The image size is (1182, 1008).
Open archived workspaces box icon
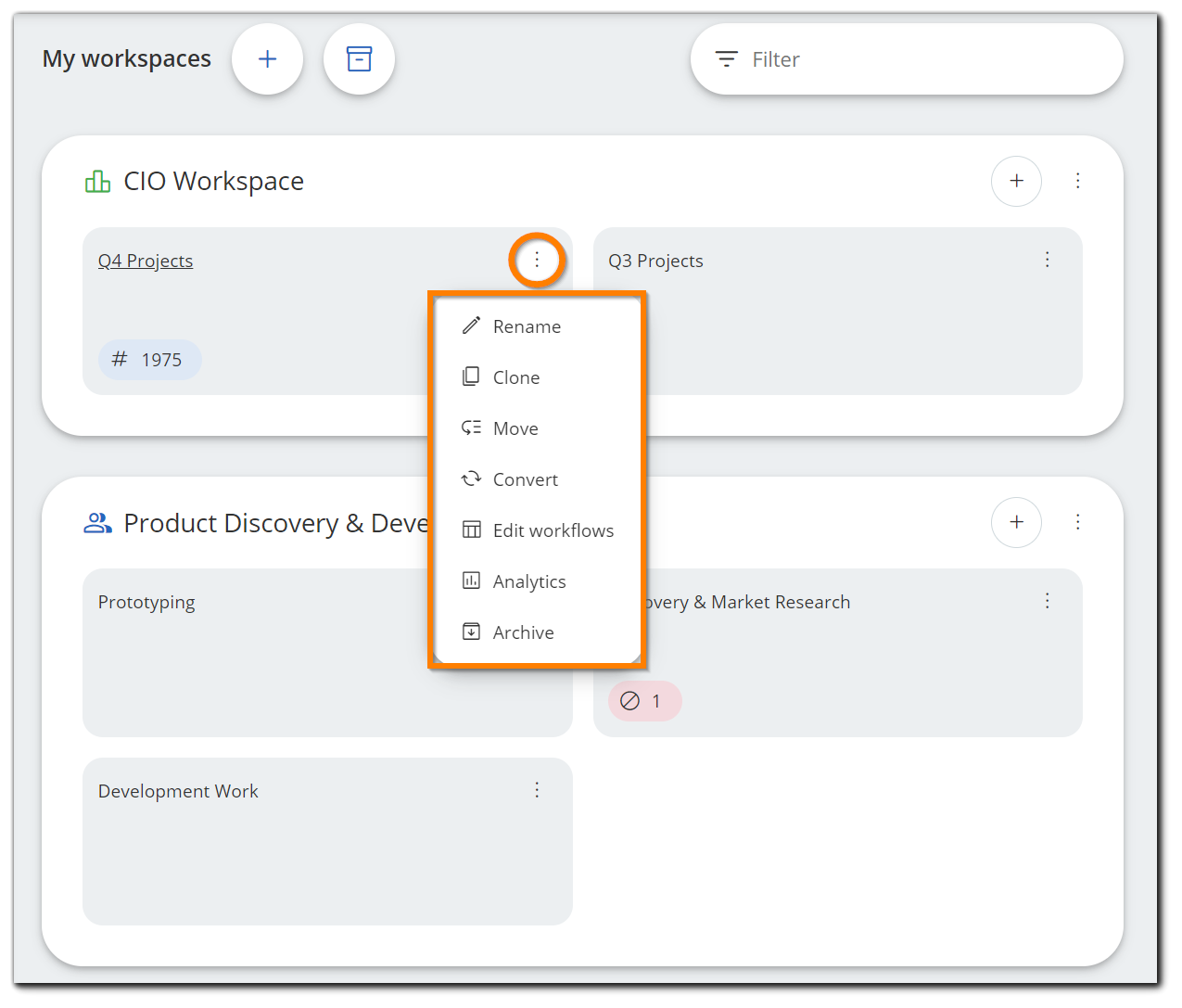coord(359,59)
